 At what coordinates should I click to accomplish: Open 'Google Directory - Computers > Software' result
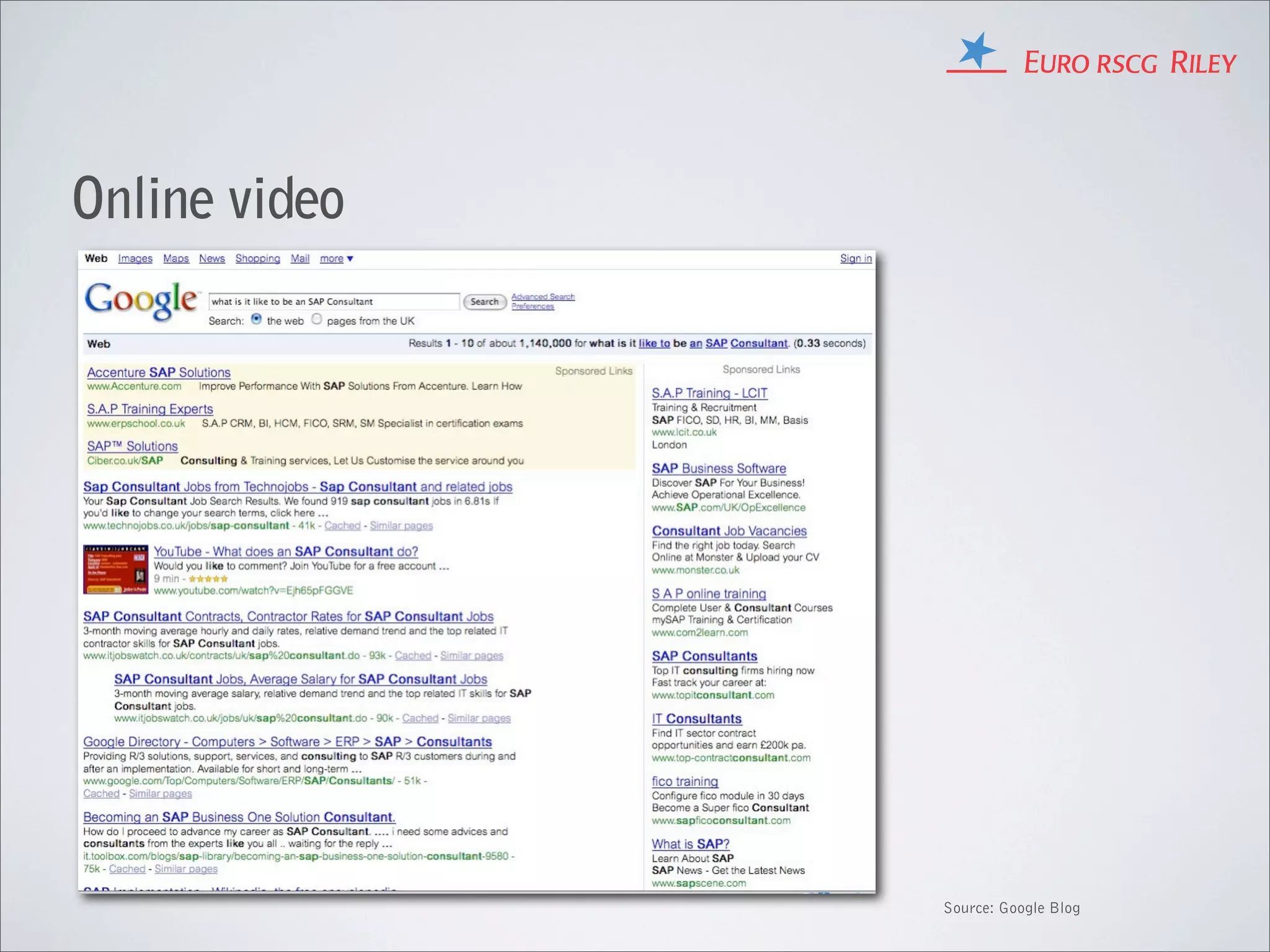tap(288, 742)
